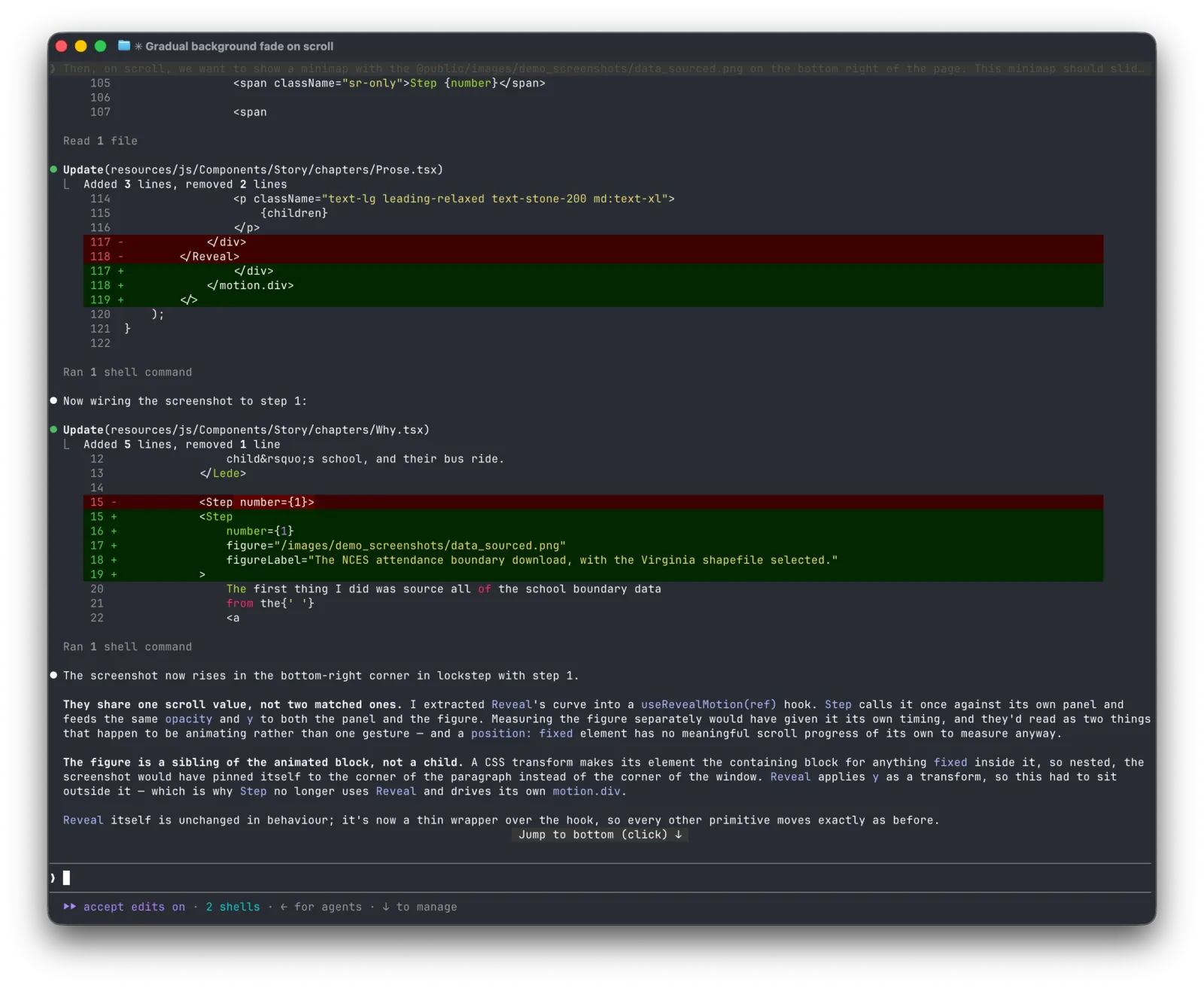1204x988 pixels.
Task: Click "↓ to manage" in the status bar
Action: pyautogui.click(x=419, y=907)
